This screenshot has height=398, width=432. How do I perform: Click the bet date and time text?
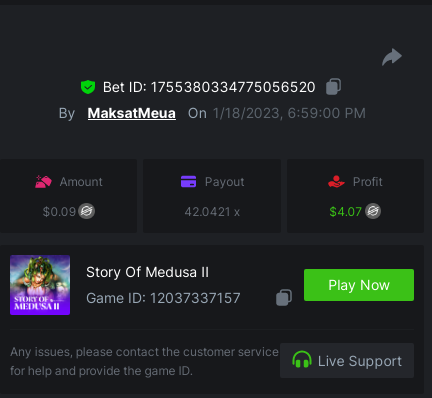[x=289, y=113]
